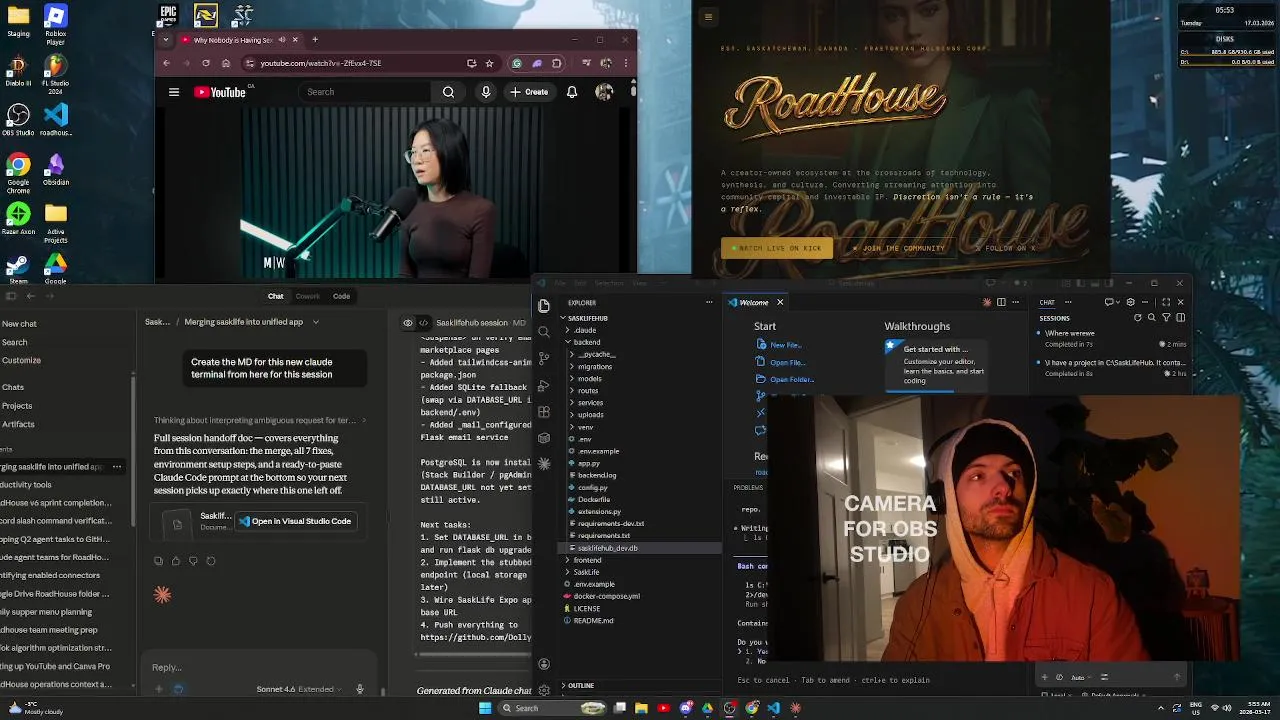This screenshot has height=720, width=1280.
Task: Click Open in Visual Studio Code button
Action: (x=294, y=521)
